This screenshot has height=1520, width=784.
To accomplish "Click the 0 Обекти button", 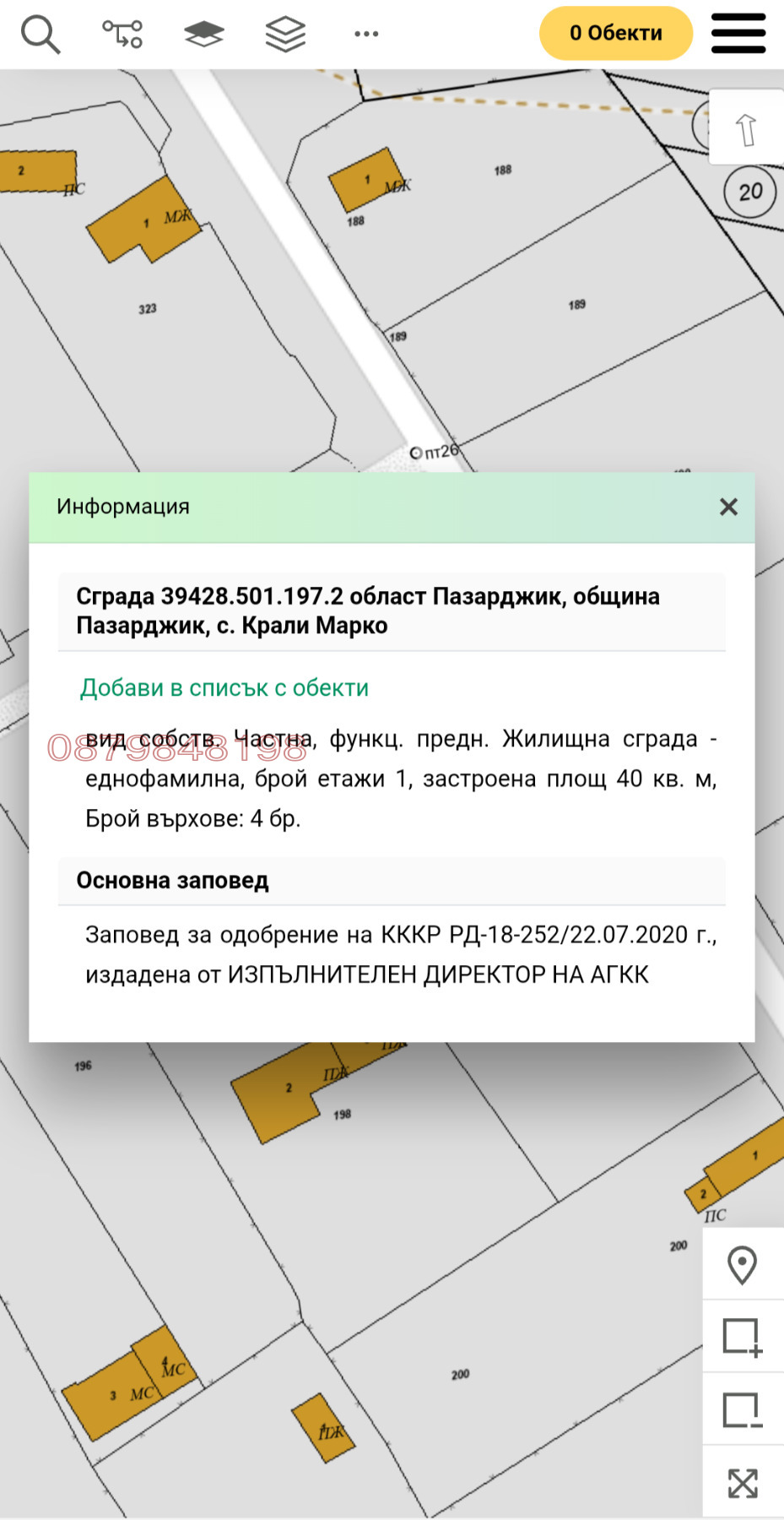I will (615, 34).
